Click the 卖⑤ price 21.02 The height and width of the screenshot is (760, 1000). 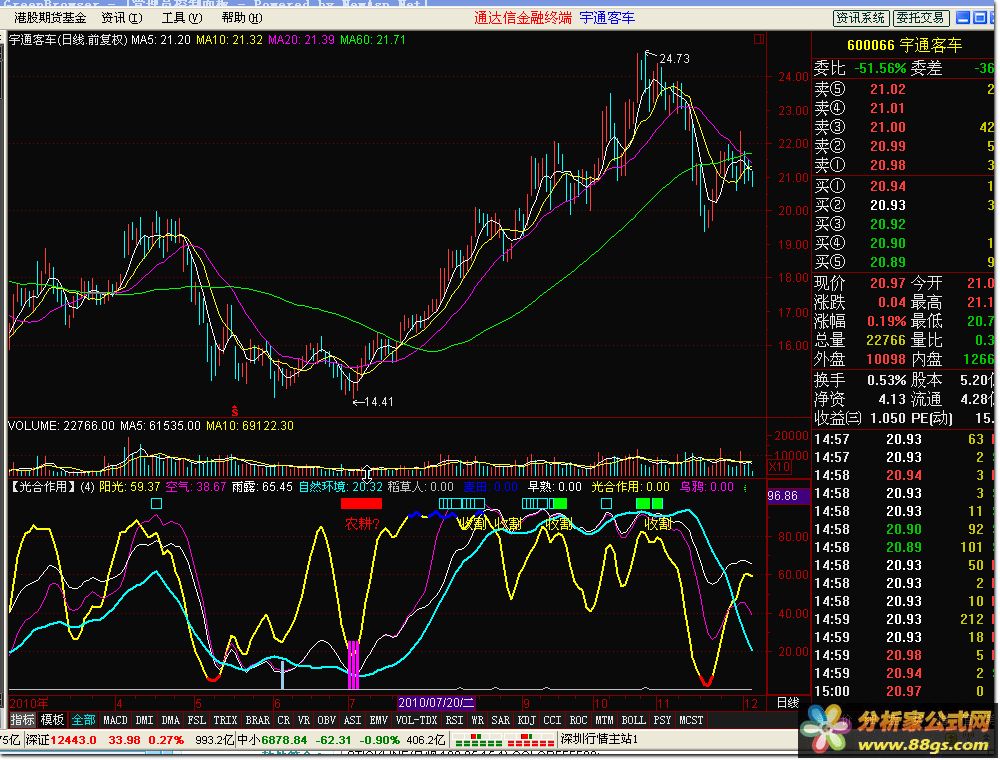click(x=888, y=89)
